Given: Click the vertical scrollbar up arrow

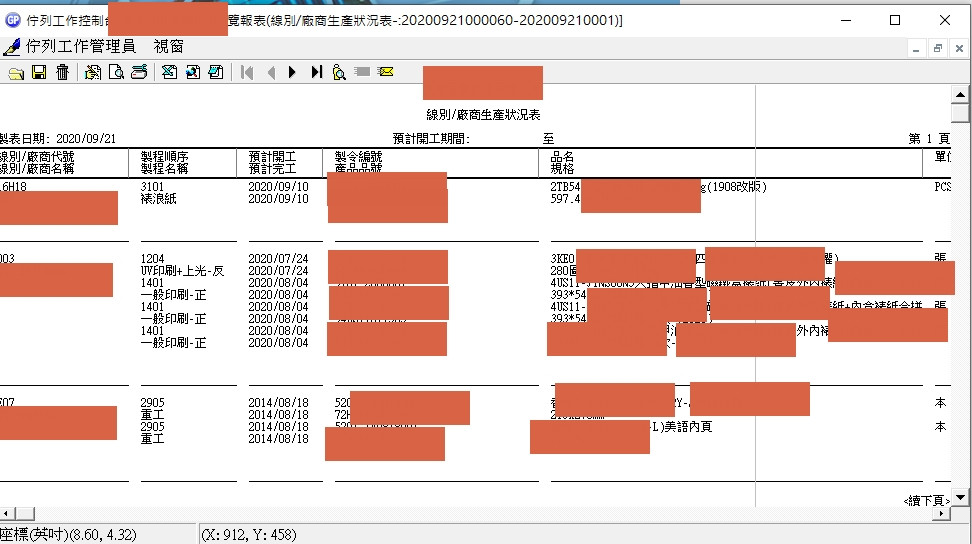Looking at the screenshot, I should (x=960, y=95).
